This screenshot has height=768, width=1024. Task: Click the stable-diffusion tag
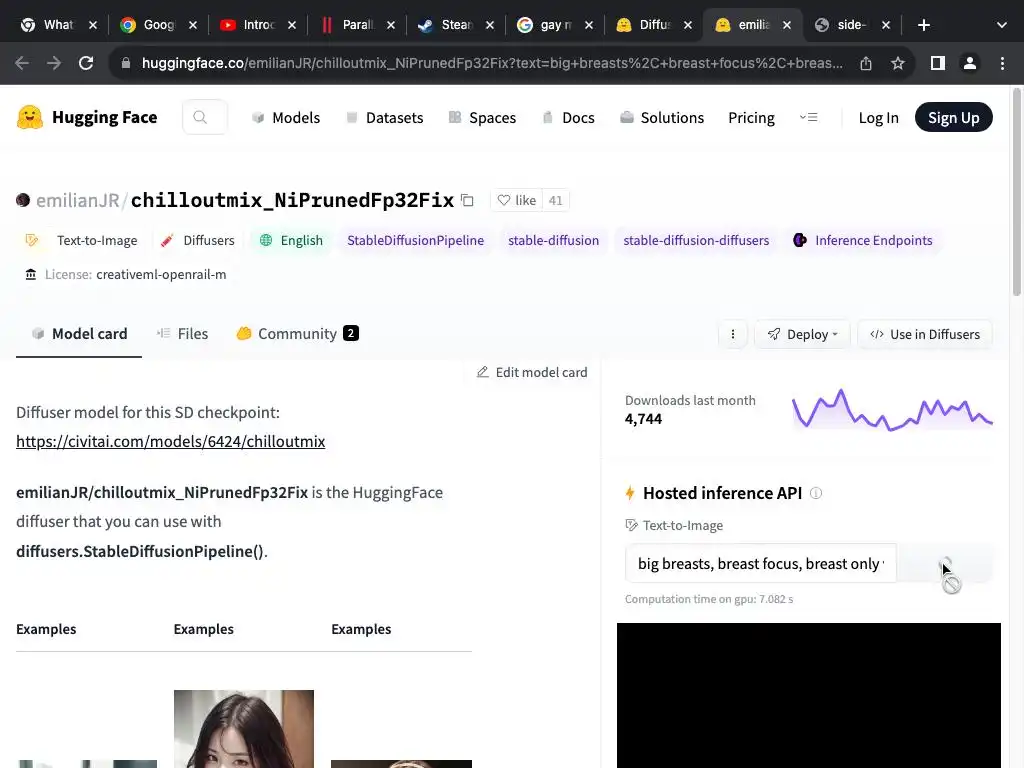(x=553, y=240)
